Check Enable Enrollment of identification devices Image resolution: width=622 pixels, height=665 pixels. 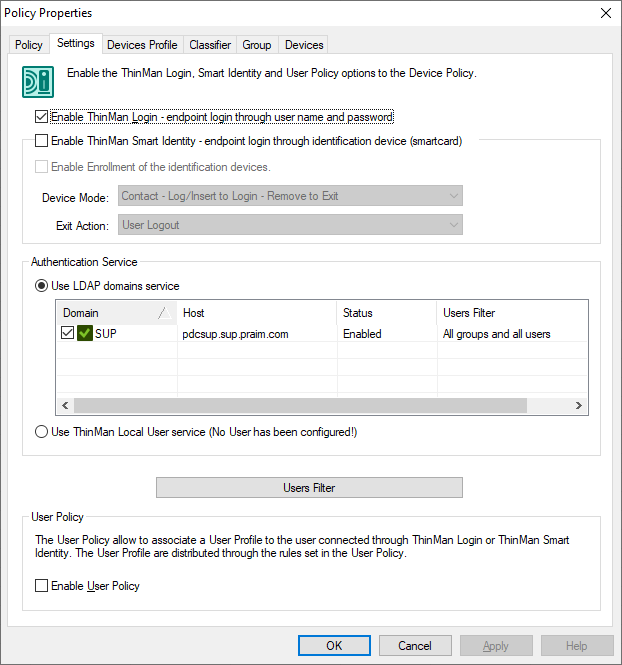pyautogui.click(x=41, y=167)
